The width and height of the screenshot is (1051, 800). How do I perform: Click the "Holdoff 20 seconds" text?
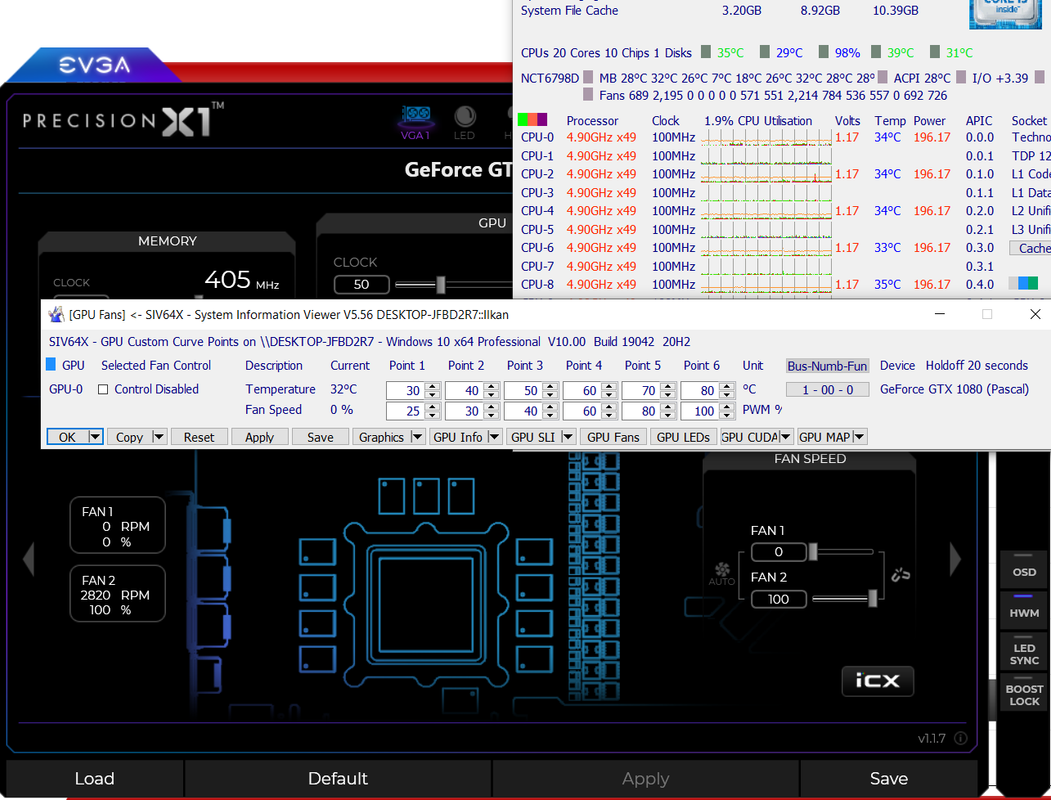(x=977, y=366)
